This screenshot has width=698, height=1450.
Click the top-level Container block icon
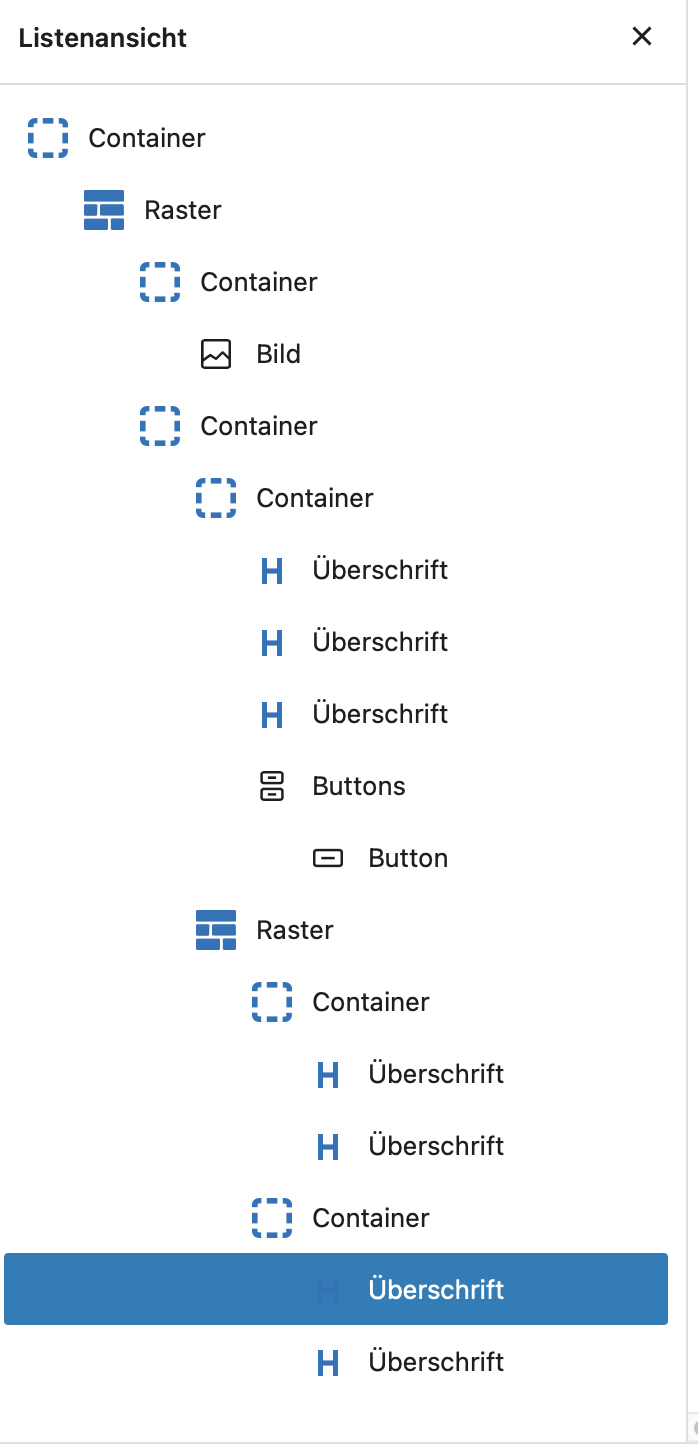coord(48,138)
